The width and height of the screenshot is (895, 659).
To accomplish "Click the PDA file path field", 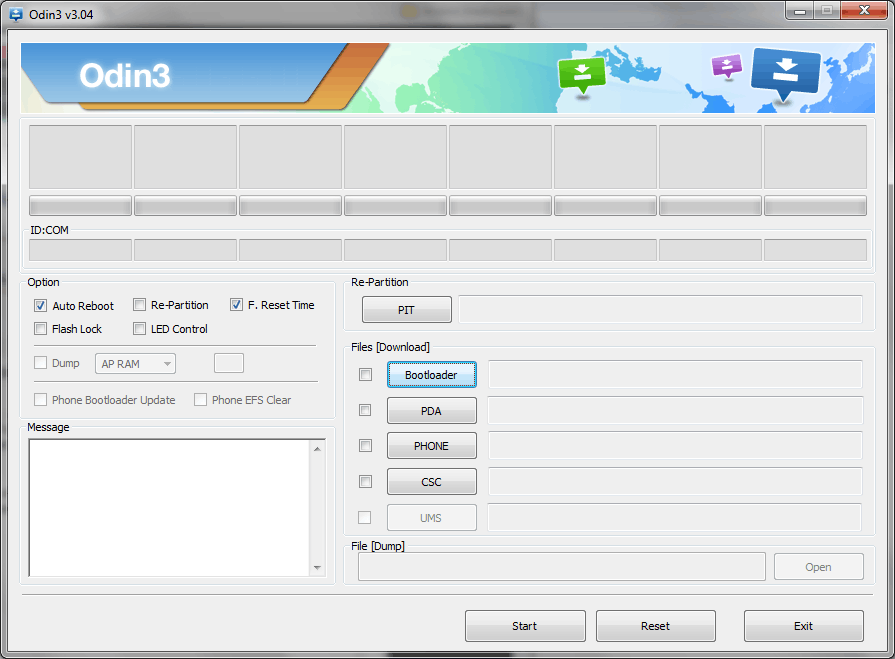I will [x=675, y=410].
